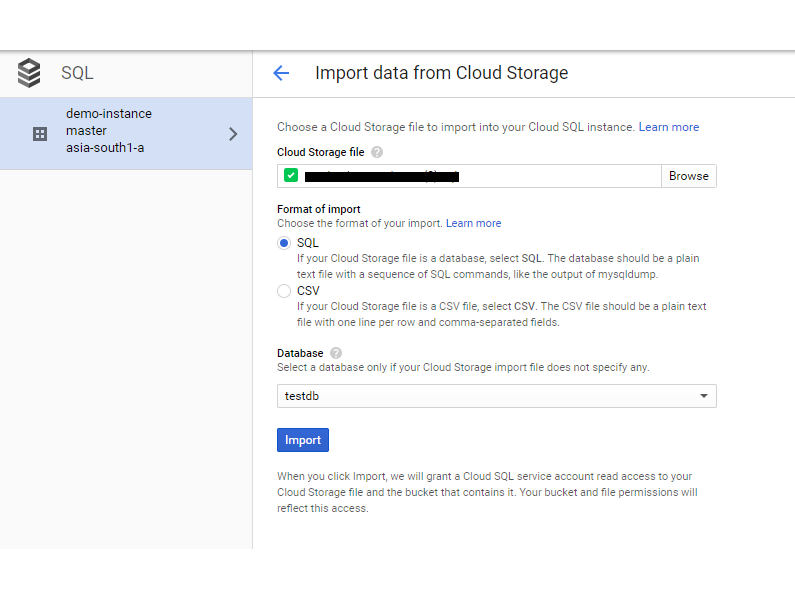Open Learn more link about import format
Viewport: 795px width, 602px height.
(x=473, y=223)
